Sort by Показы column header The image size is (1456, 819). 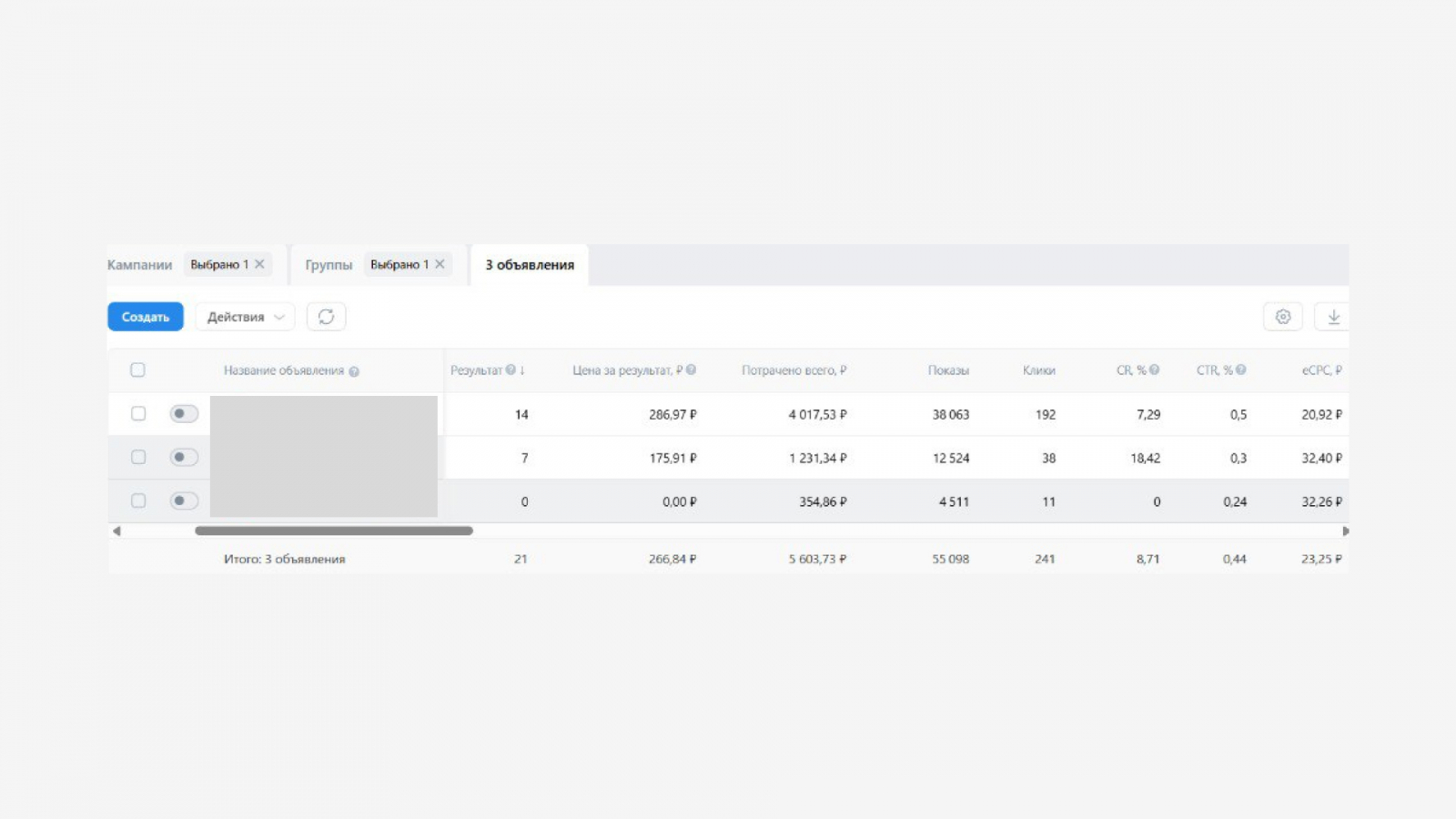(x=948, y=370)
